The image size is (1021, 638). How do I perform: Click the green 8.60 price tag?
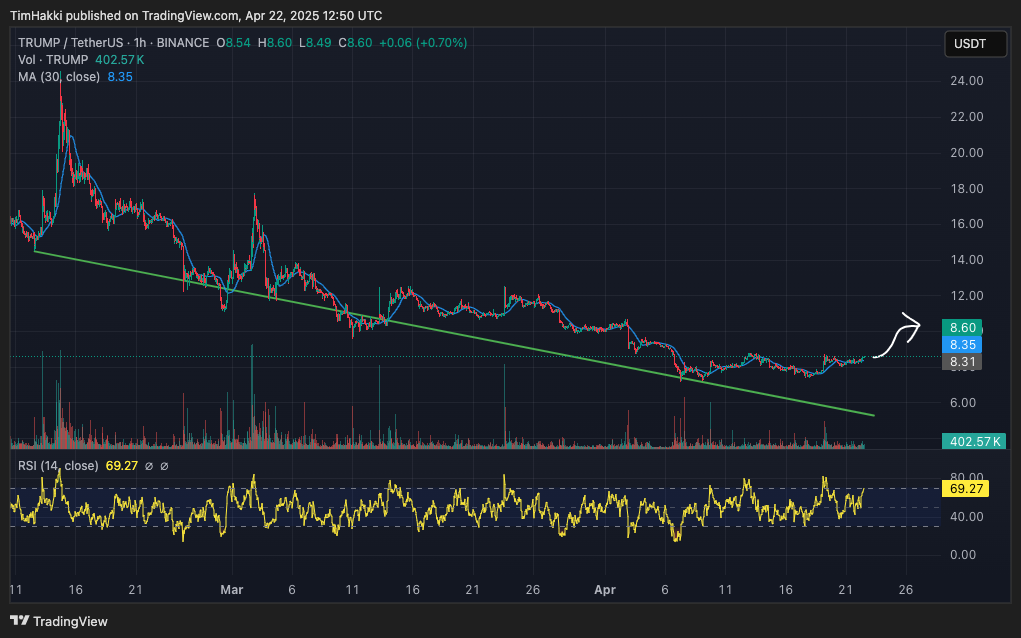tap(962, 327)
